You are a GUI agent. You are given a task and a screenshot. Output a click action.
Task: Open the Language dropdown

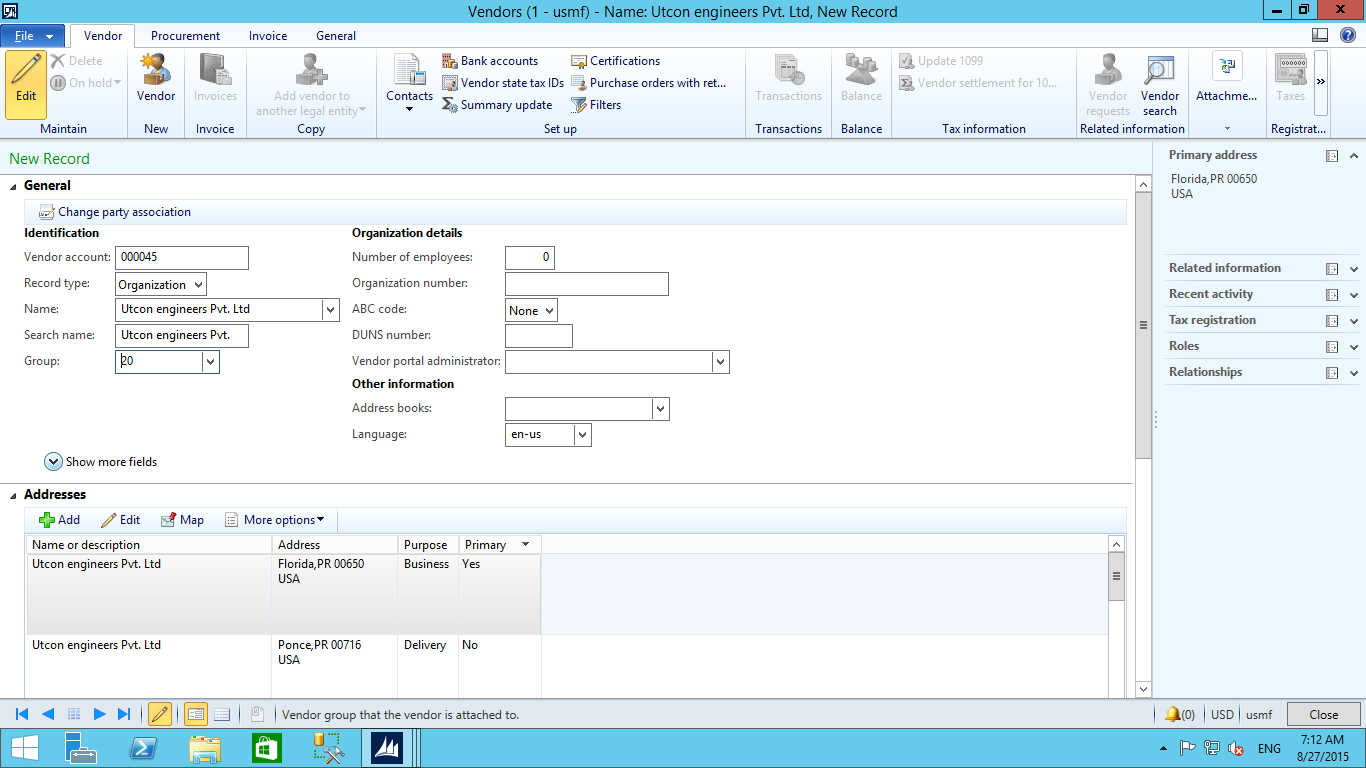(x=582, y=435)
